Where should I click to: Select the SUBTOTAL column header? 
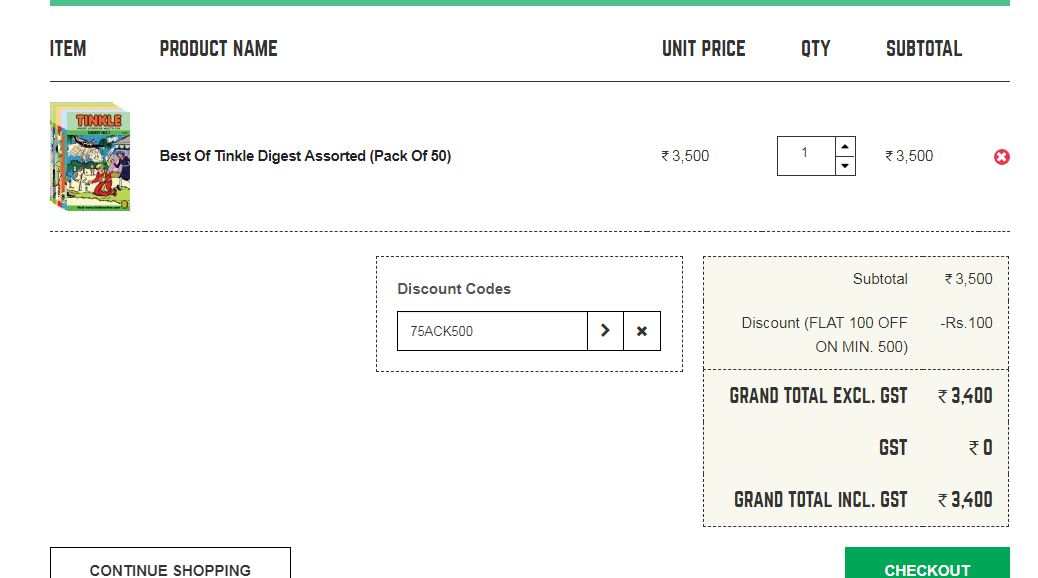923,48
